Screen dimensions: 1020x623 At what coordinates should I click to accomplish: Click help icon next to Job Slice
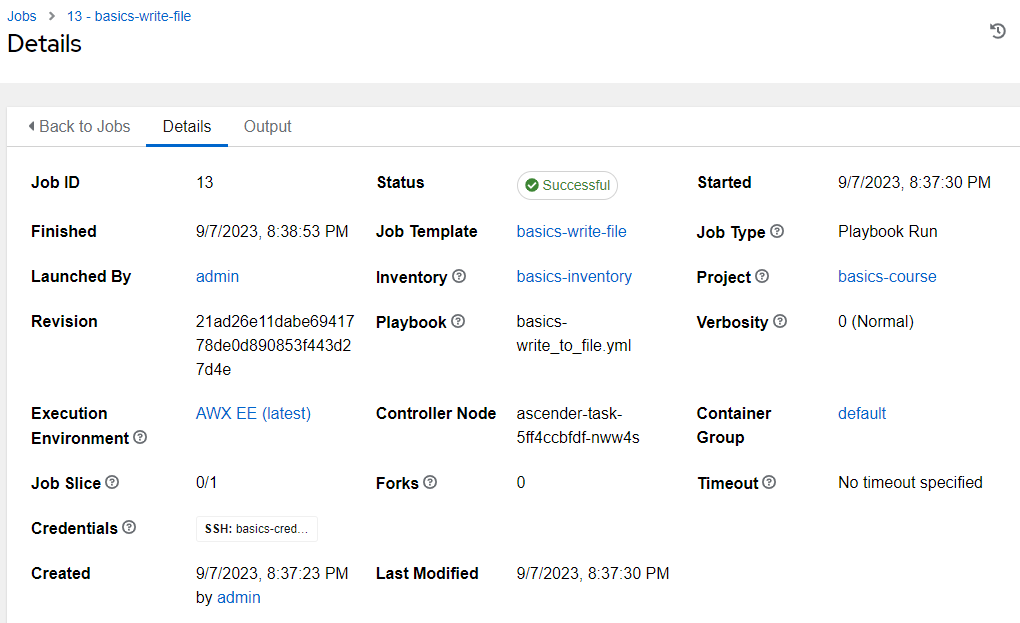(112, 482)
